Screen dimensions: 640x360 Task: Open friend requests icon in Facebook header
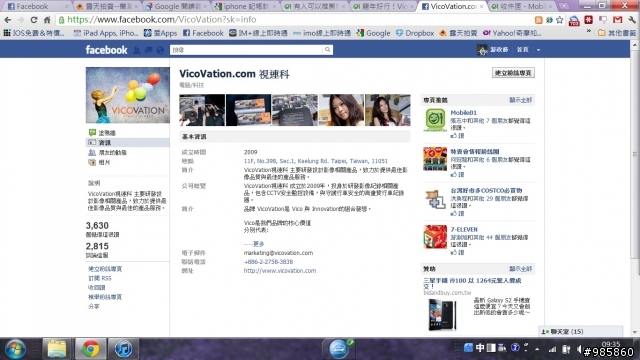click(137, 50)
